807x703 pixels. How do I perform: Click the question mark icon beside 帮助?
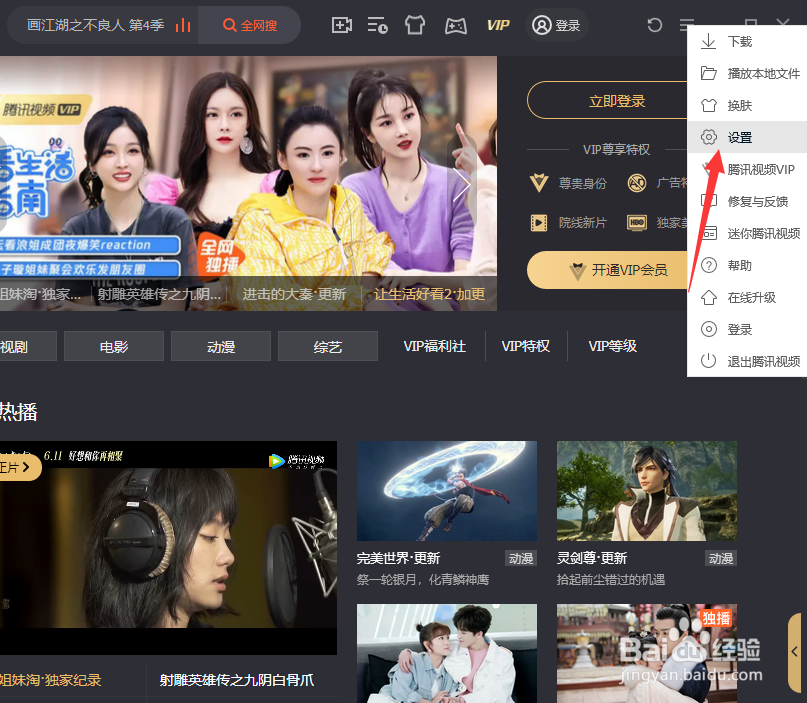pyautogui.click(x=709, y=266)
